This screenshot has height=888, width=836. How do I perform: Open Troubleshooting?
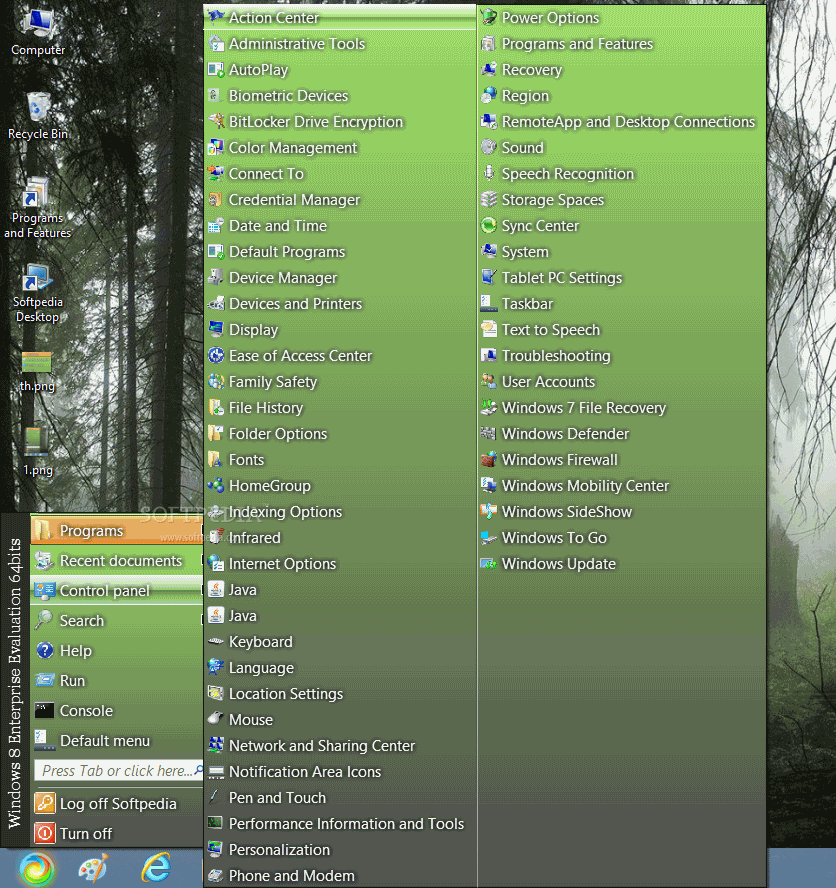pos(622,356)
